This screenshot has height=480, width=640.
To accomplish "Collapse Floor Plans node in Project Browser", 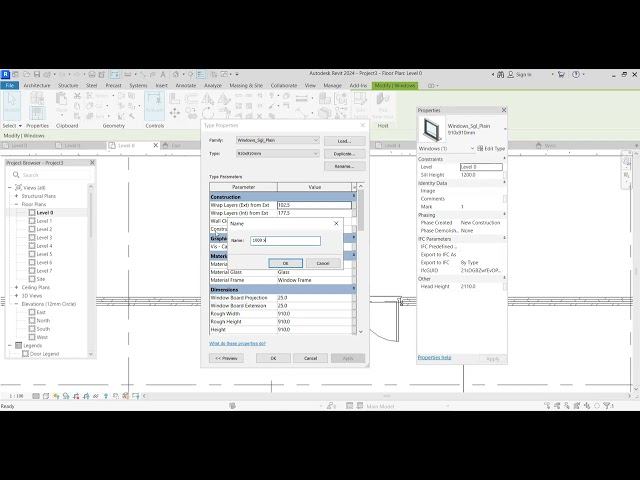I will coord(16,204).
